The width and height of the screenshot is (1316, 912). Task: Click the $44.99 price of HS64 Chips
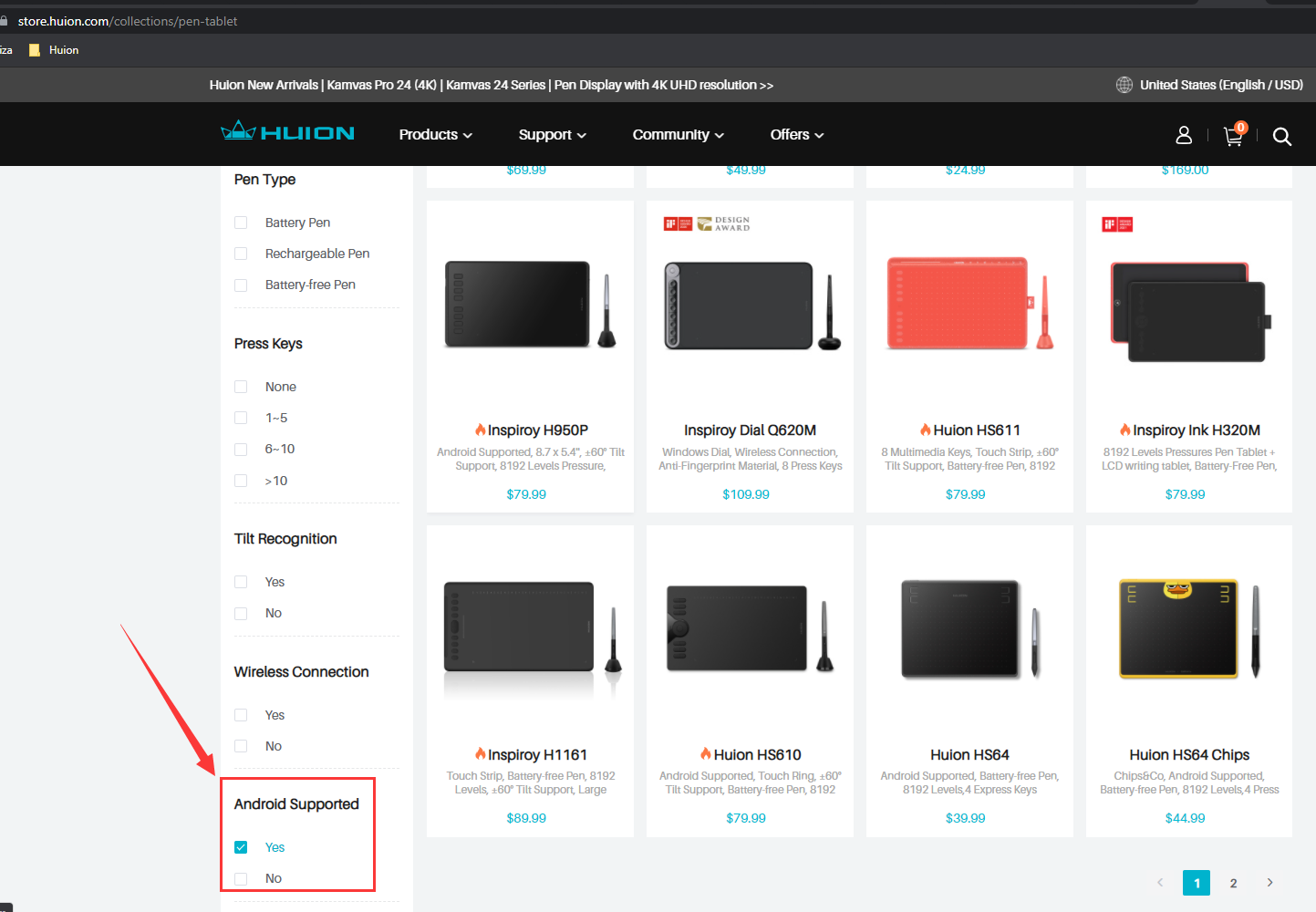coord(1186,818)
